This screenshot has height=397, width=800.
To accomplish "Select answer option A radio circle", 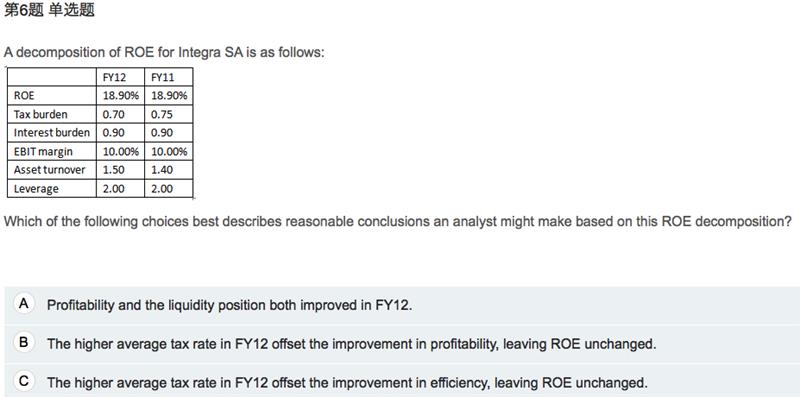I will point(23,304).
